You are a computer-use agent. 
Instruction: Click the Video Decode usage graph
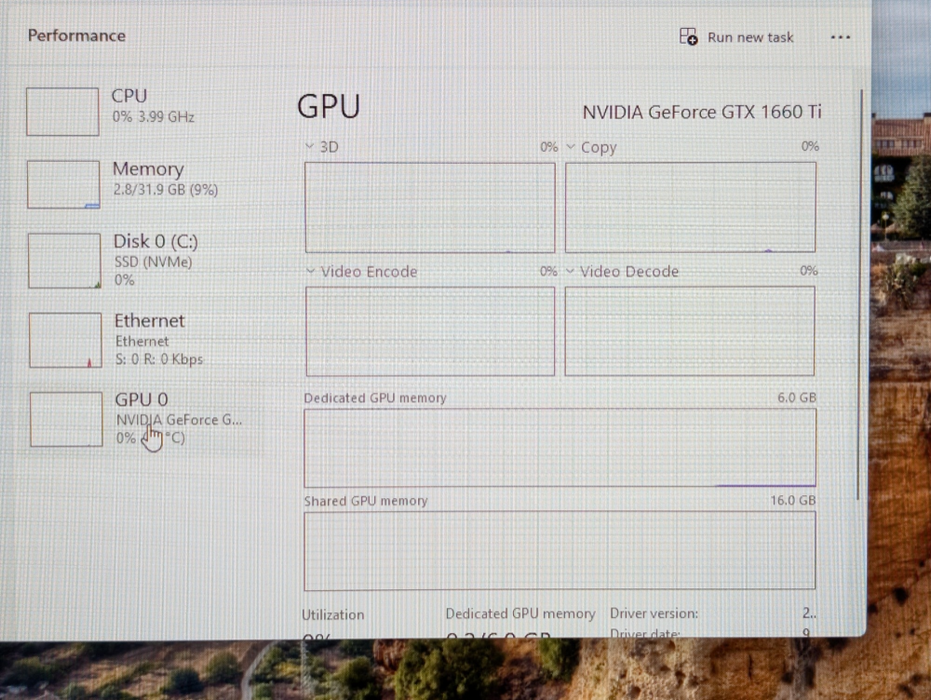click(690, 331)
